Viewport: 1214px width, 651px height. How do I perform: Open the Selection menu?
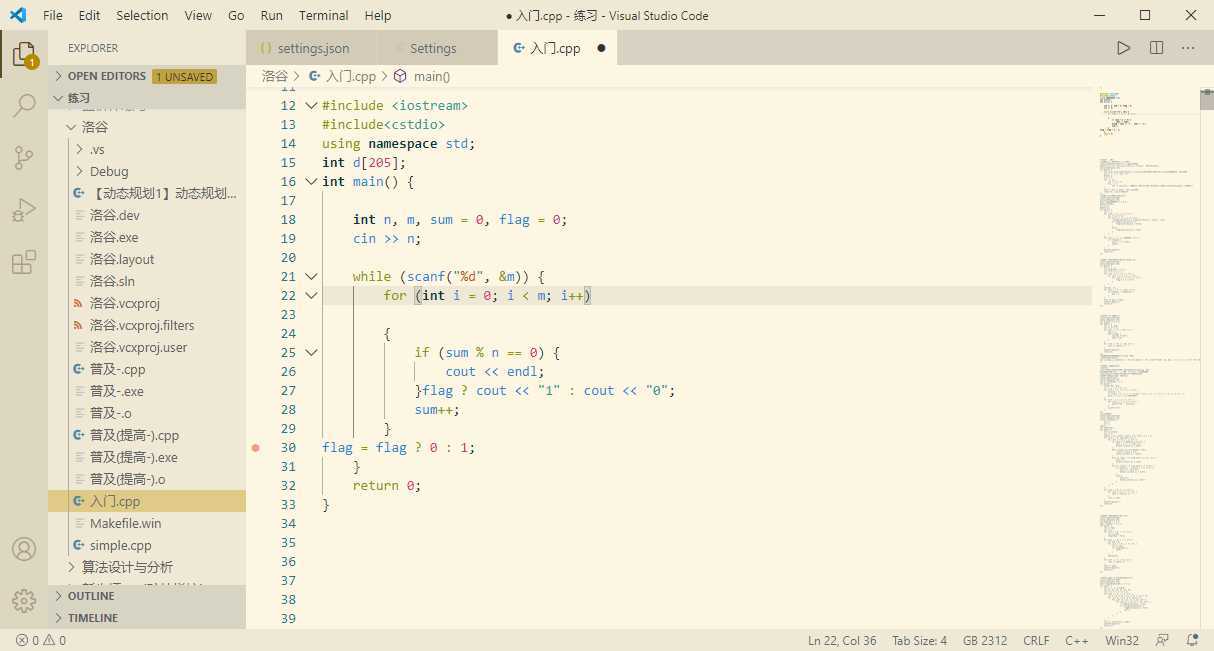click(142, 15)
